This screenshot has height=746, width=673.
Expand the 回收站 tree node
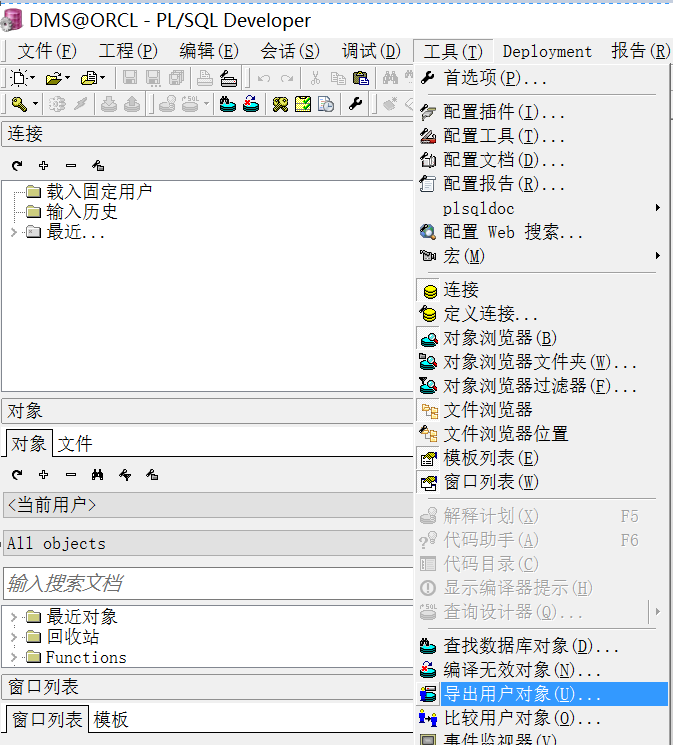point(14,637)
